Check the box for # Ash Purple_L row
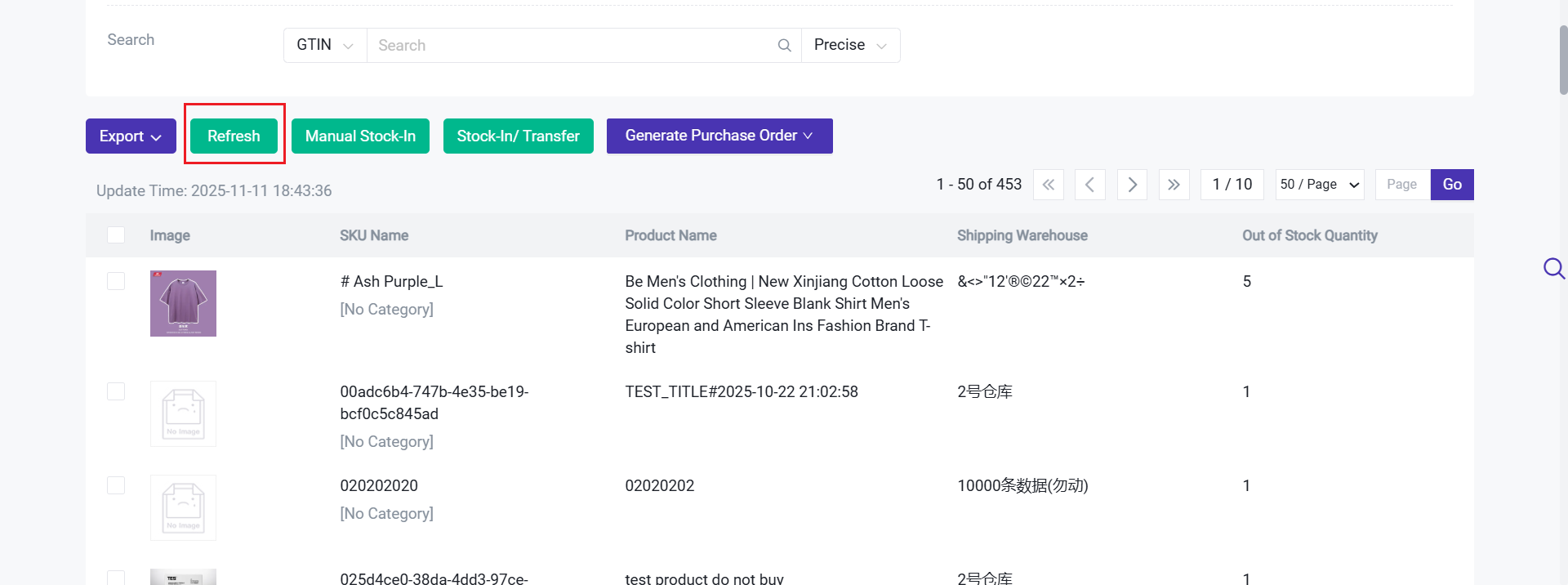Image resolution: width=1568 pixels, height=585 pixels. click(116, 281)
